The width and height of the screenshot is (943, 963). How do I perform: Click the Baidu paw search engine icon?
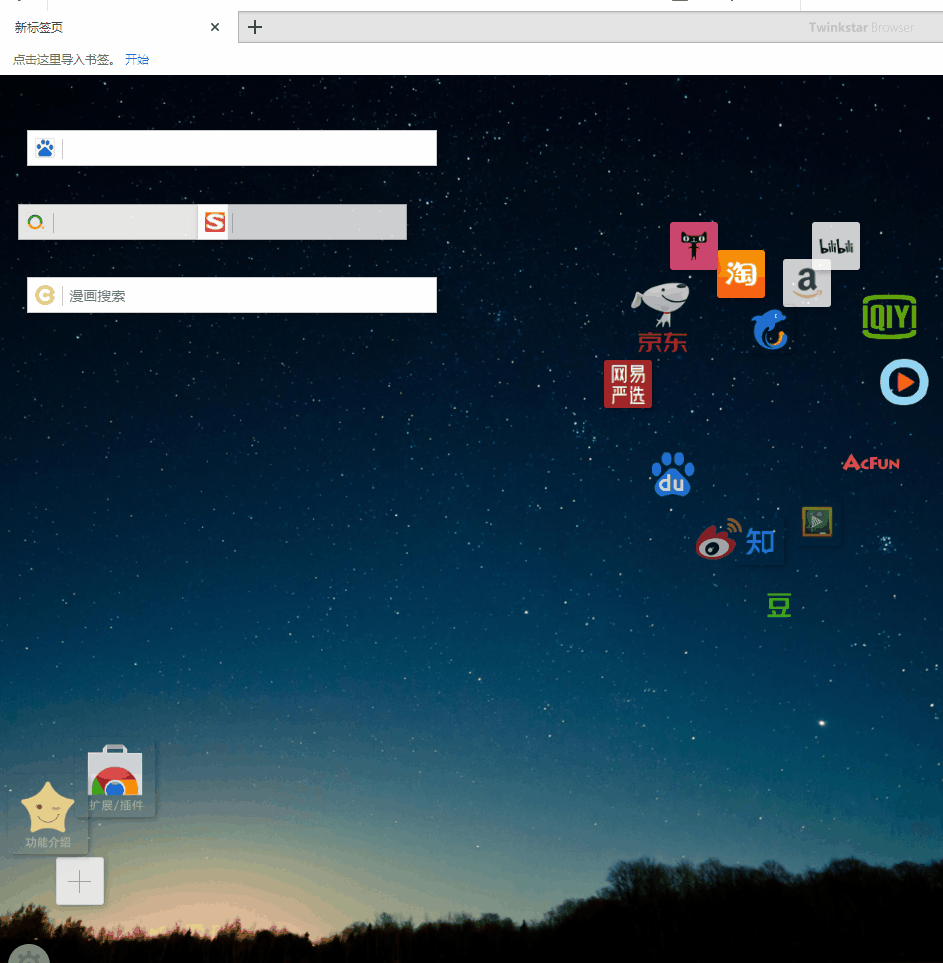pos(45,148)
